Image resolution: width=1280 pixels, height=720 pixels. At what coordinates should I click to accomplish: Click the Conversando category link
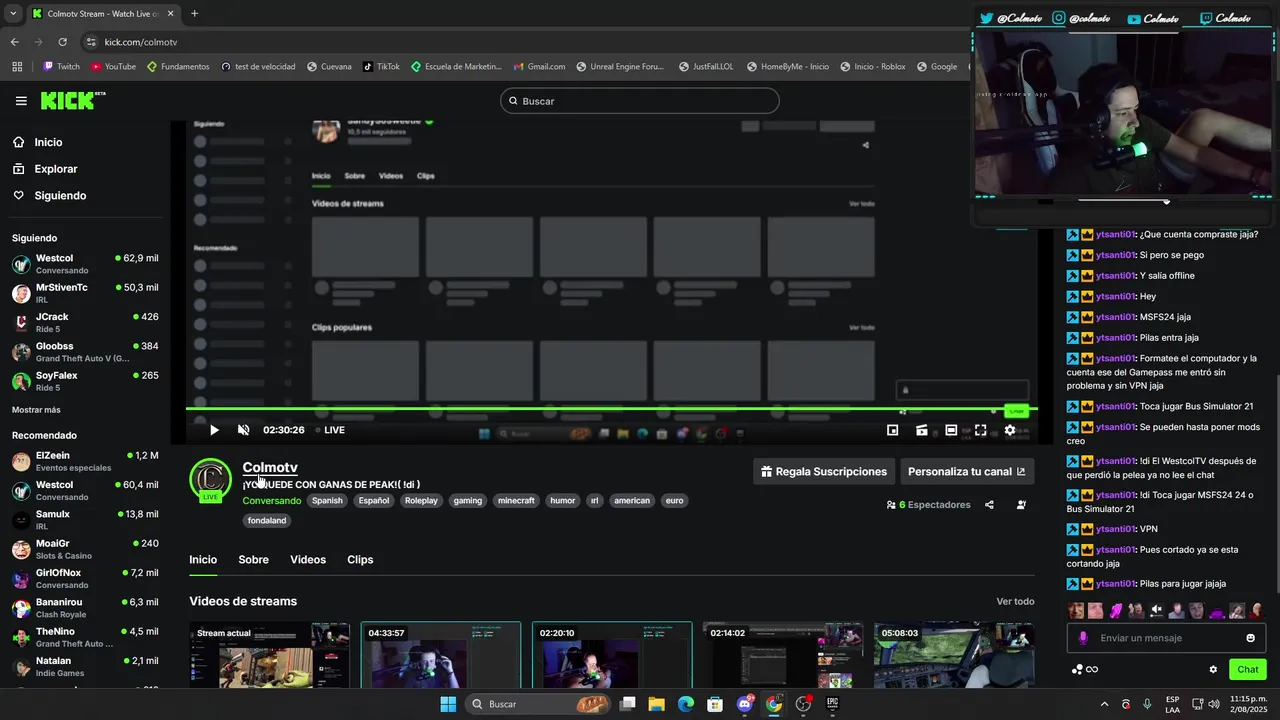(x=271, y=501)
